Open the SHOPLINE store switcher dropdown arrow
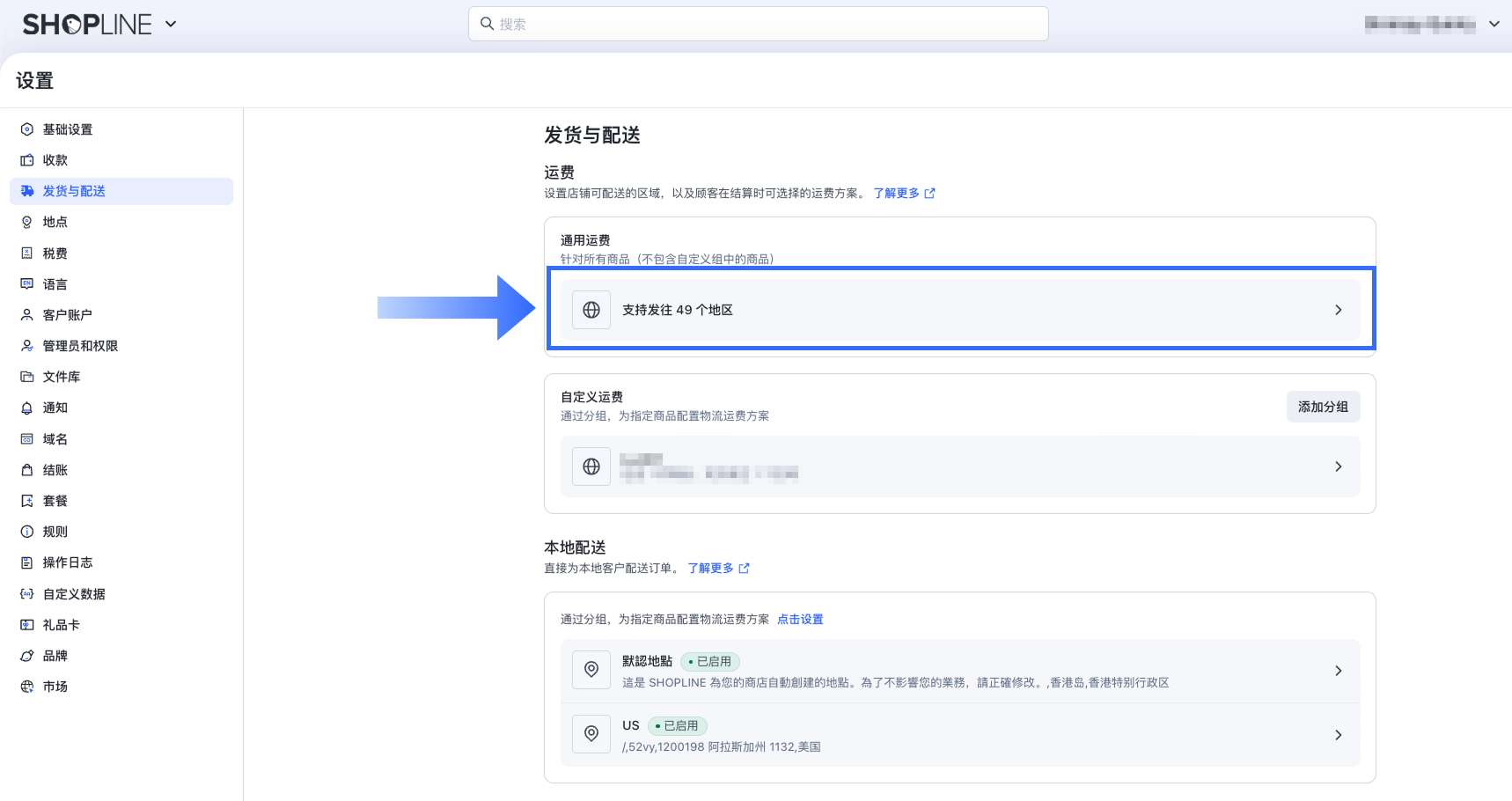Viewport: 1512px width, 801px height. (x=171, y=24)
